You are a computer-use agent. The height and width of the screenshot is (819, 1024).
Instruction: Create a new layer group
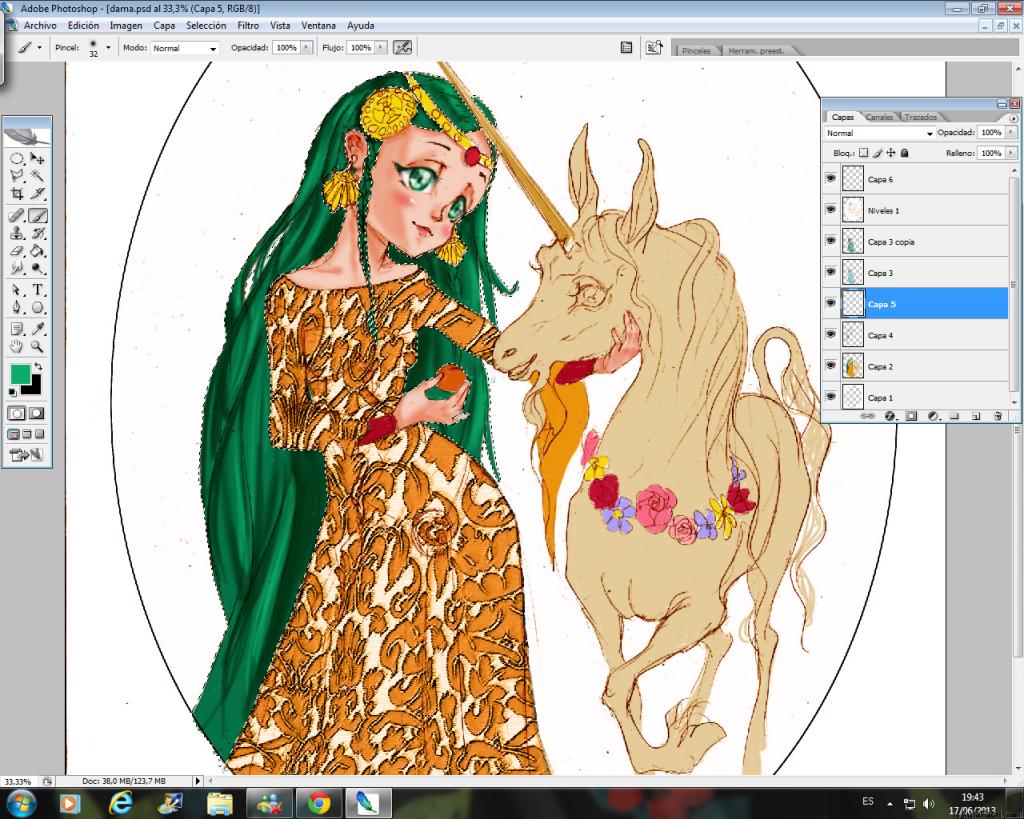(x=954, y=416)
